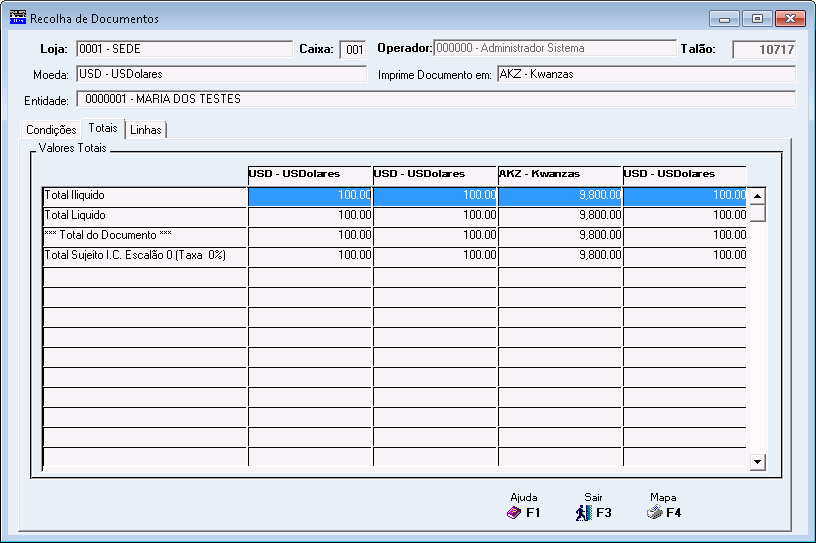Select the Total do Documento row label

[x=144, y=236]
